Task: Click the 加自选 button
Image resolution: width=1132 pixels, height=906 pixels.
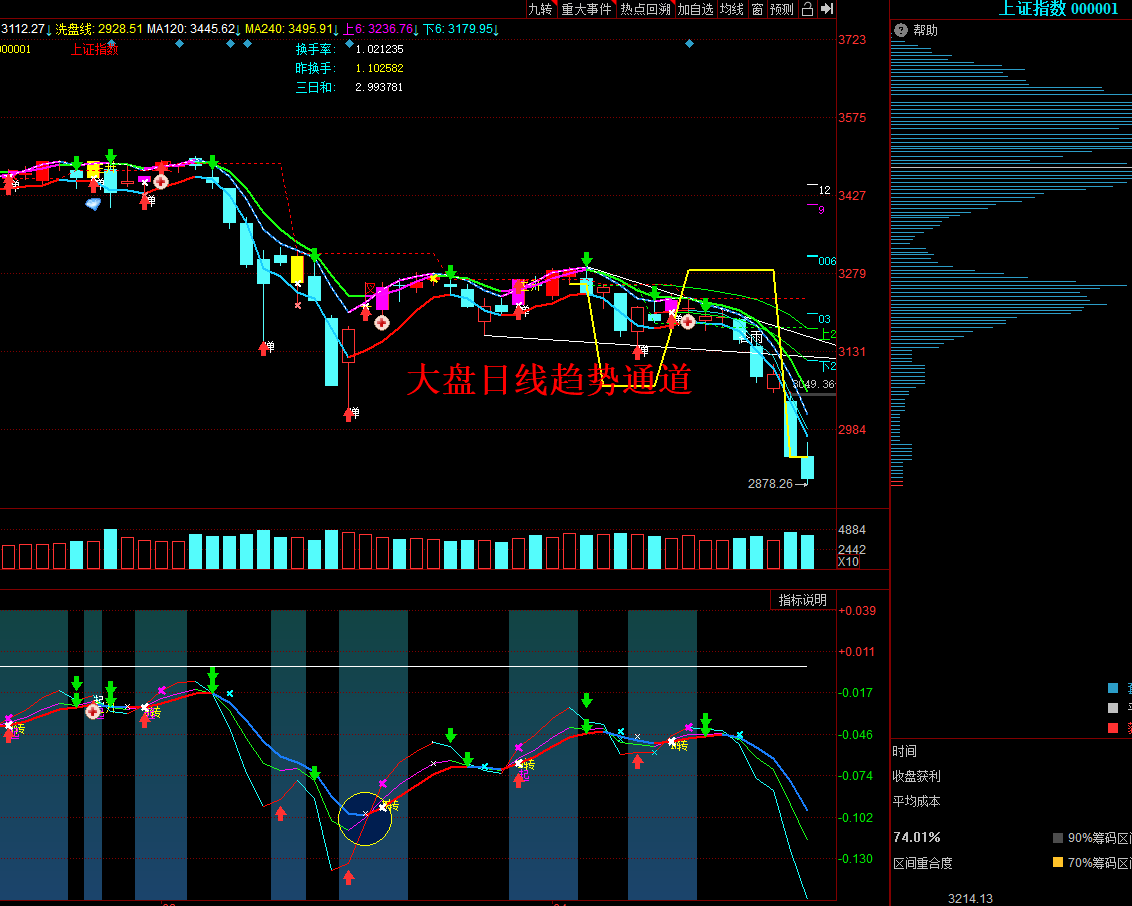Action: point(695,9)
